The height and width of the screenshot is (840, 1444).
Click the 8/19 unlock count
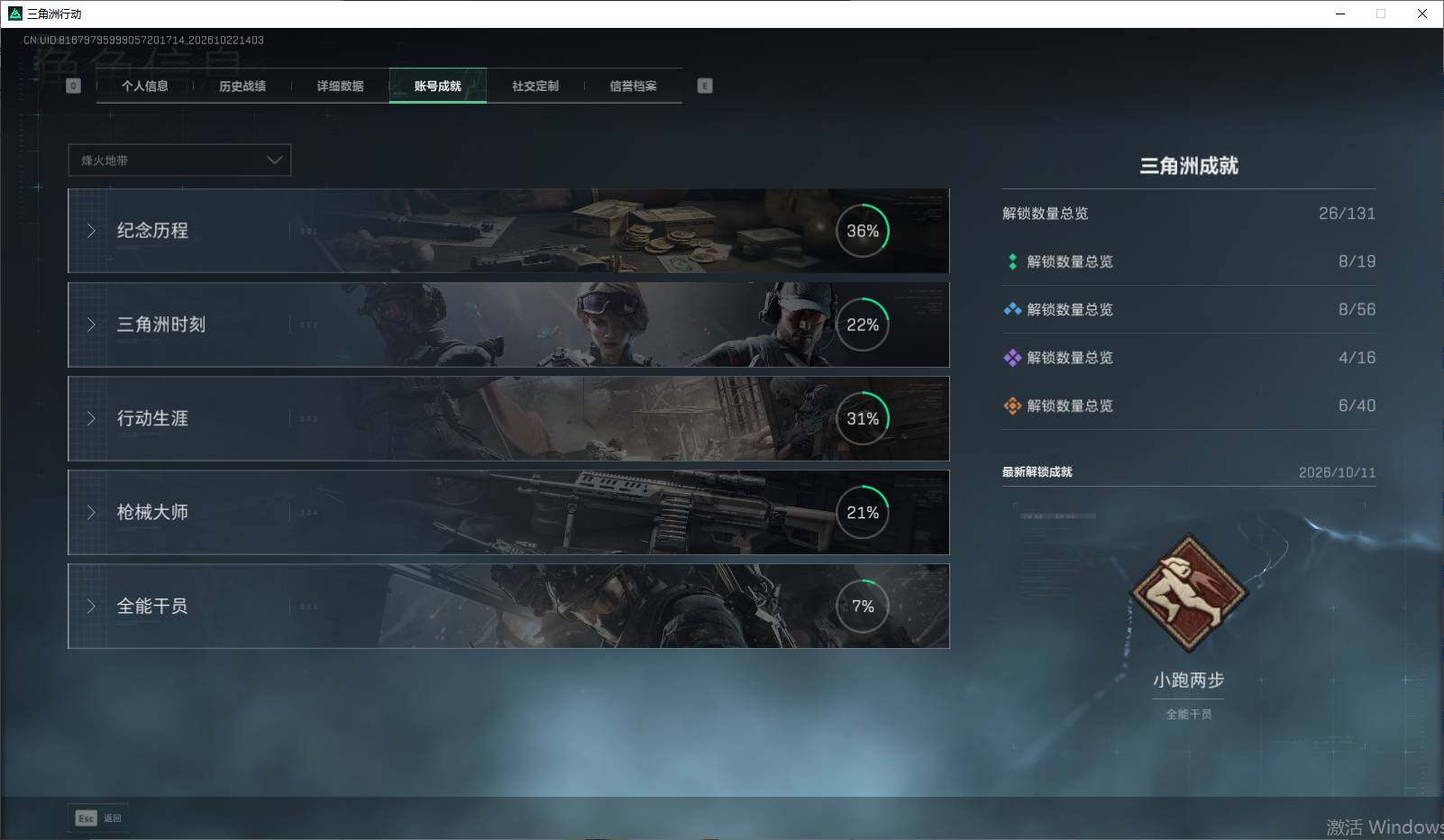pos(1357,261)
